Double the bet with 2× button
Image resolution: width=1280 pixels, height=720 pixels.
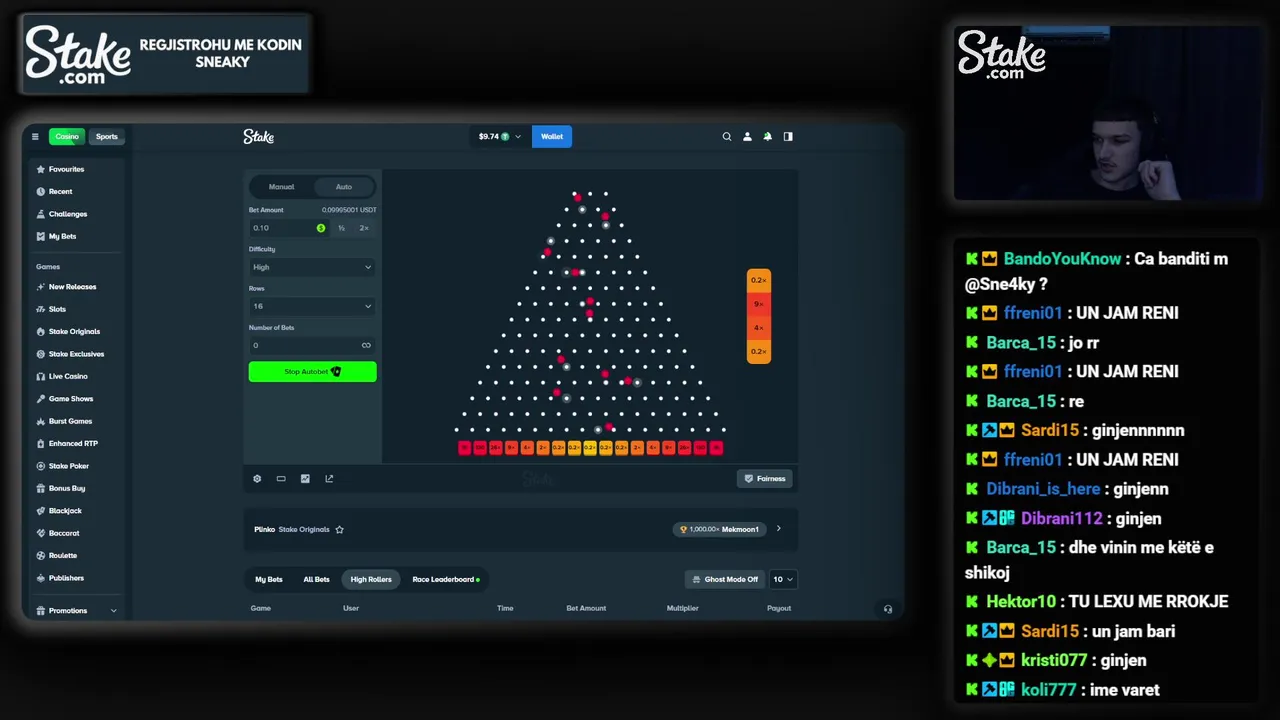pyautogui.click(x=364, y=228)
